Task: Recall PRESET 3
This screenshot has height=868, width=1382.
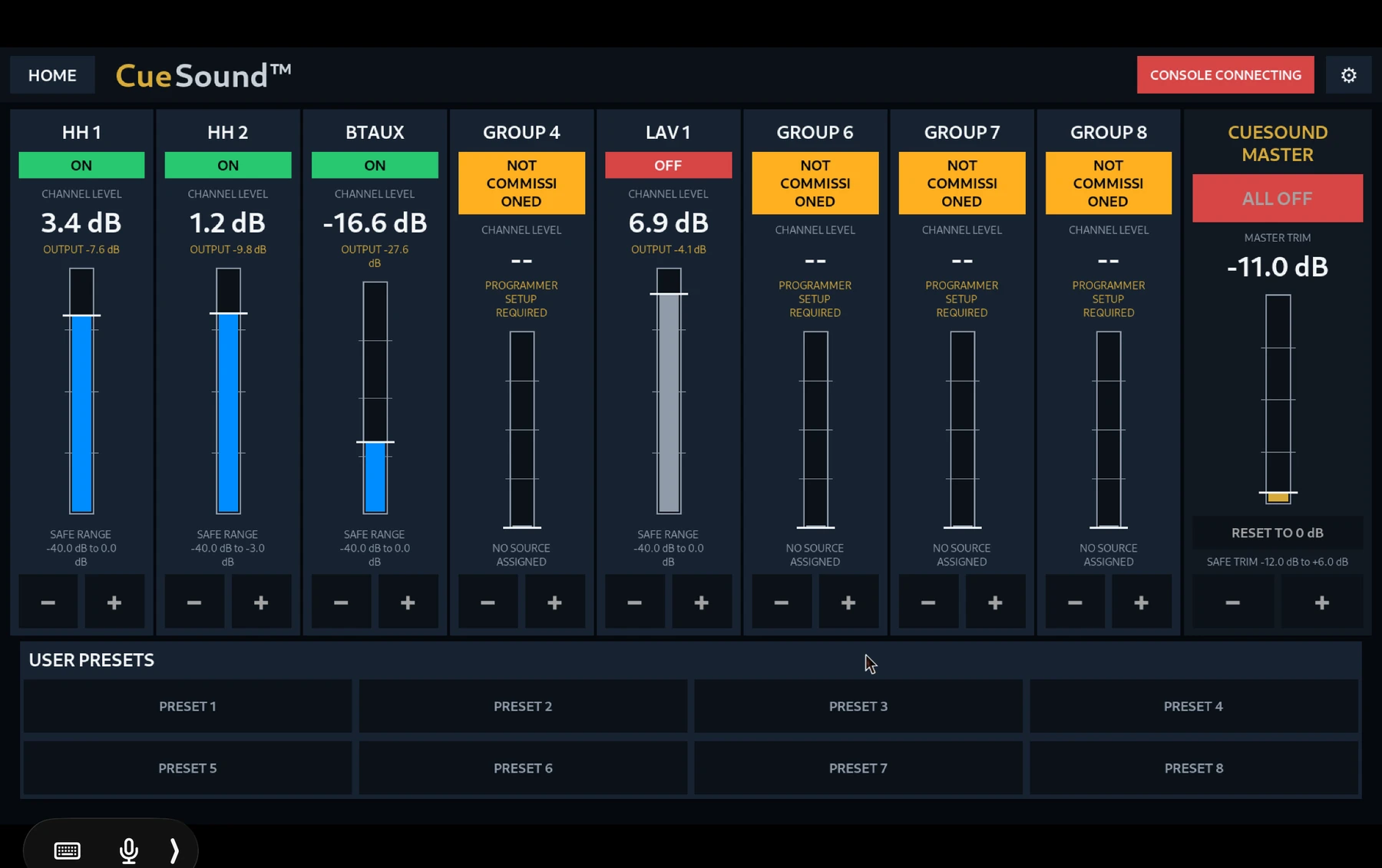Action: pos(858,706)
